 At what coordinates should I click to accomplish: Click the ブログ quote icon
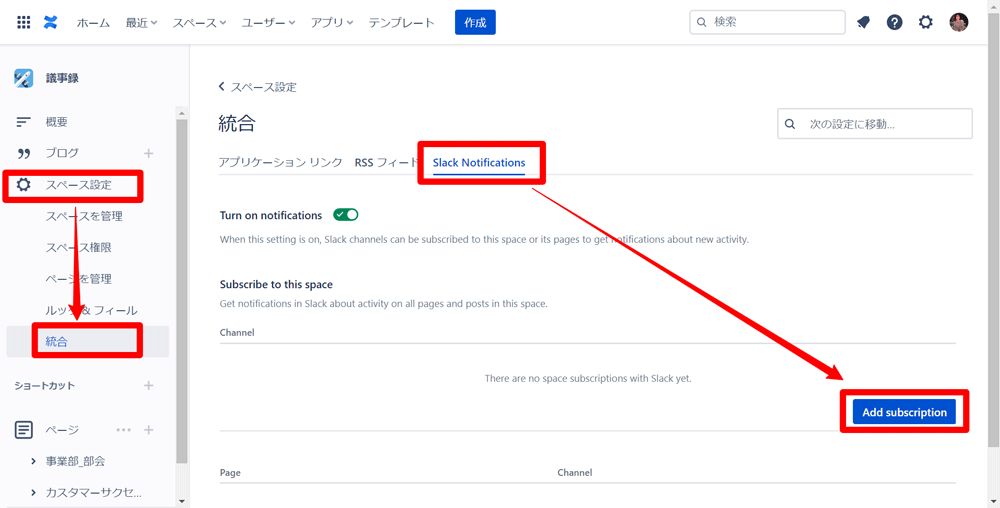coord(24,153)
